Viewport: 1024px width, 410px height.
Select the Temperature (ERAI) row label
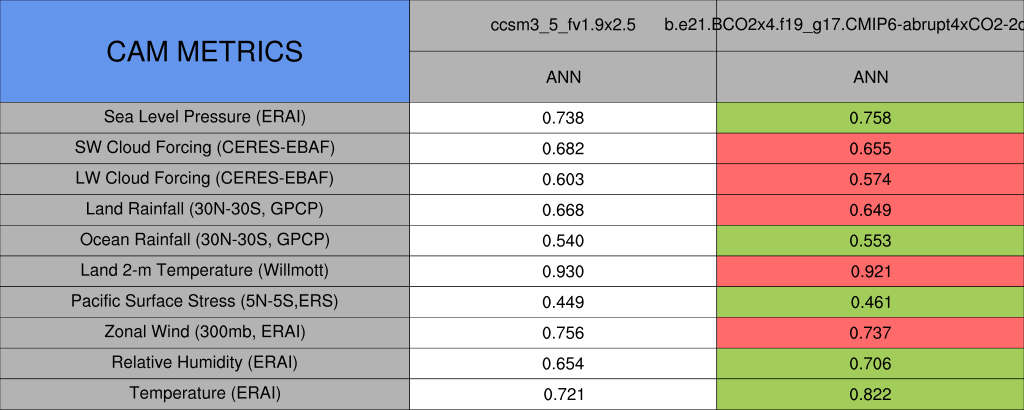(x=204, y=394)
